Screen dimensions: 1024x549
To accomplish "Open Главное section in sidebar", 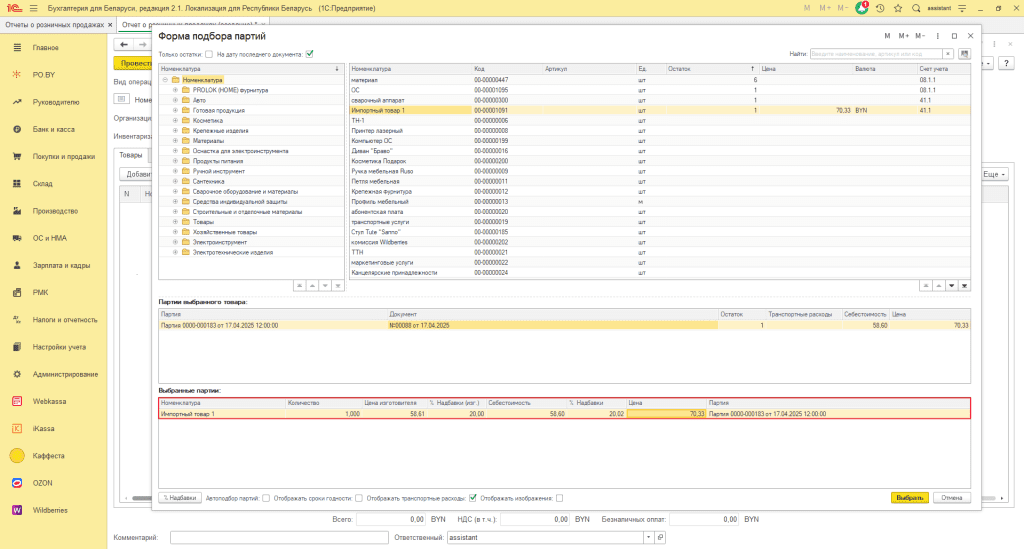I will tap(46, 48).
